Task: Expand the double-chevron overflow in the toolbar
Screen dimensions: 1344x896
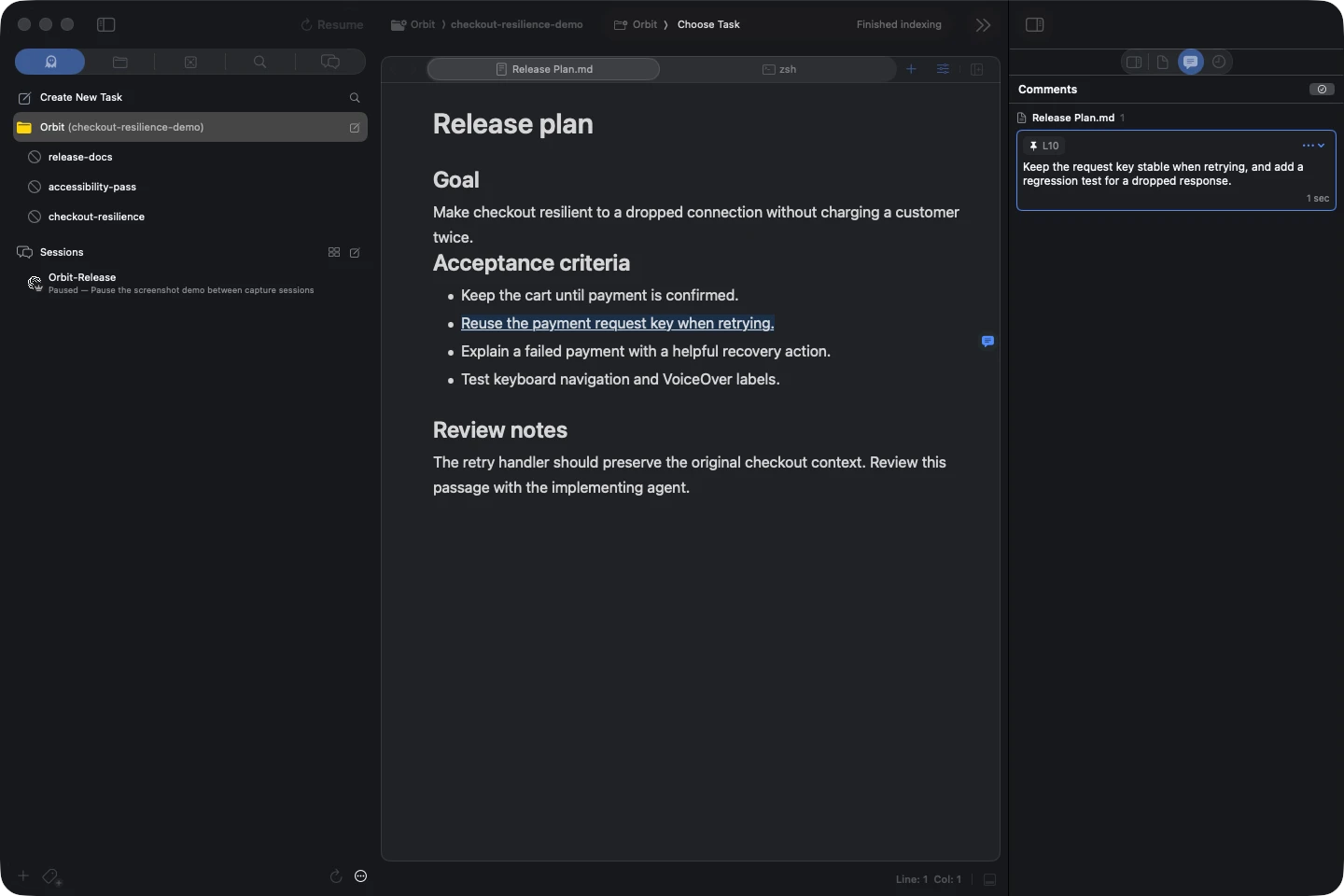Action: 983,25
